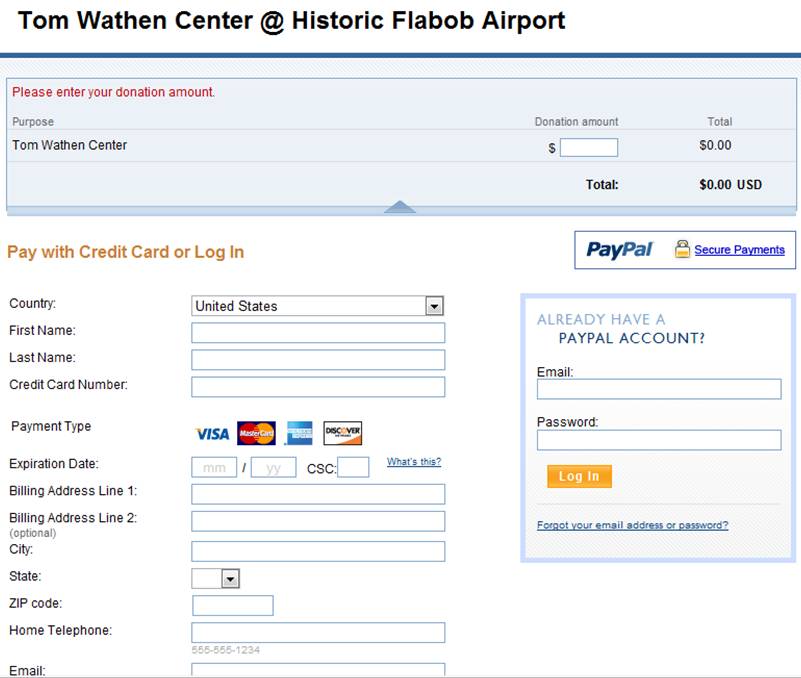Viewport: 801px width, 678px height.
Task: Click the padlock secure icon
Action: (x=682, y=249)
